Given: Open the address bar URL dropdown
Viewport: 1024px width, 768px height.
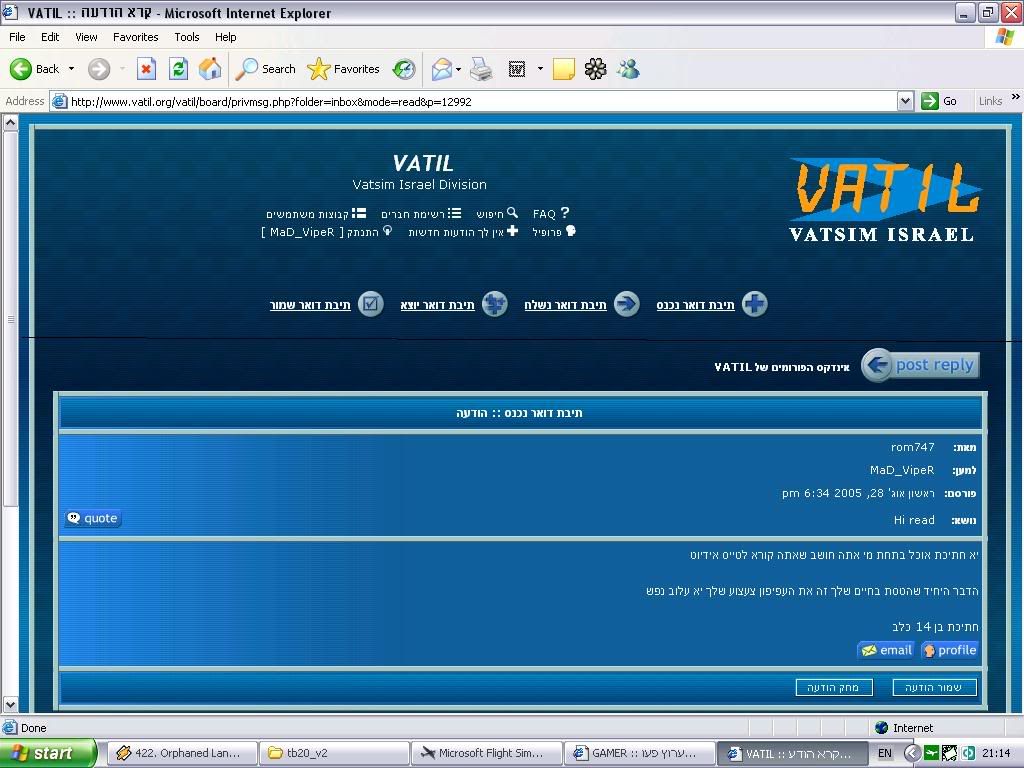Looking at the screenshot, I should pyautogui.click(x=905, y=101).
